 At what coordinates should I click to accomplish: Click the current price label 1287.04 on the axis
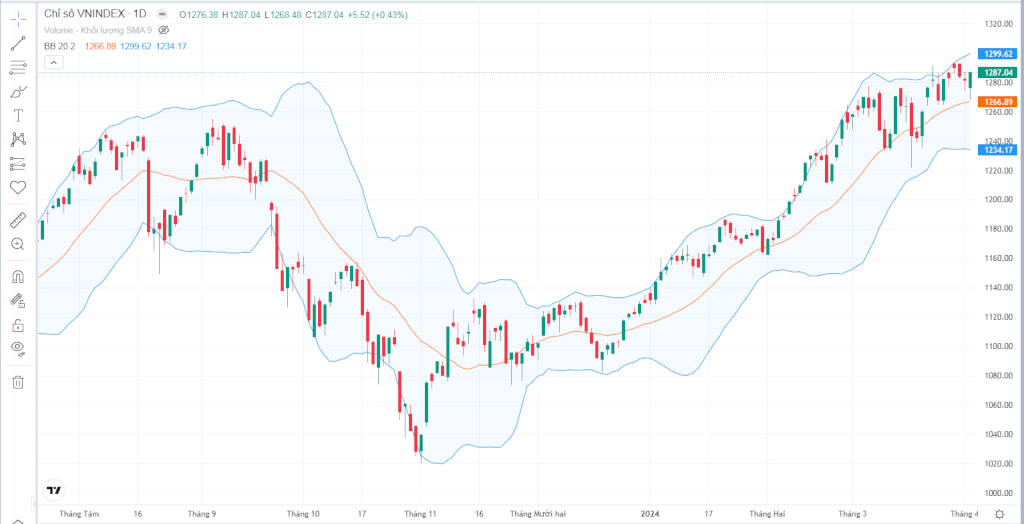[x=996, y=73]
